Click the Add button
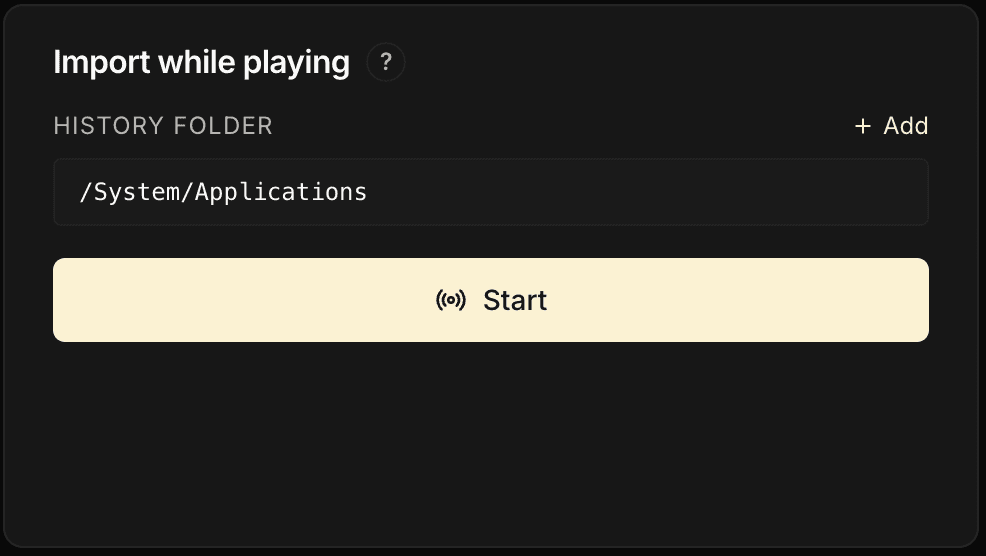 tap(891, 127)
